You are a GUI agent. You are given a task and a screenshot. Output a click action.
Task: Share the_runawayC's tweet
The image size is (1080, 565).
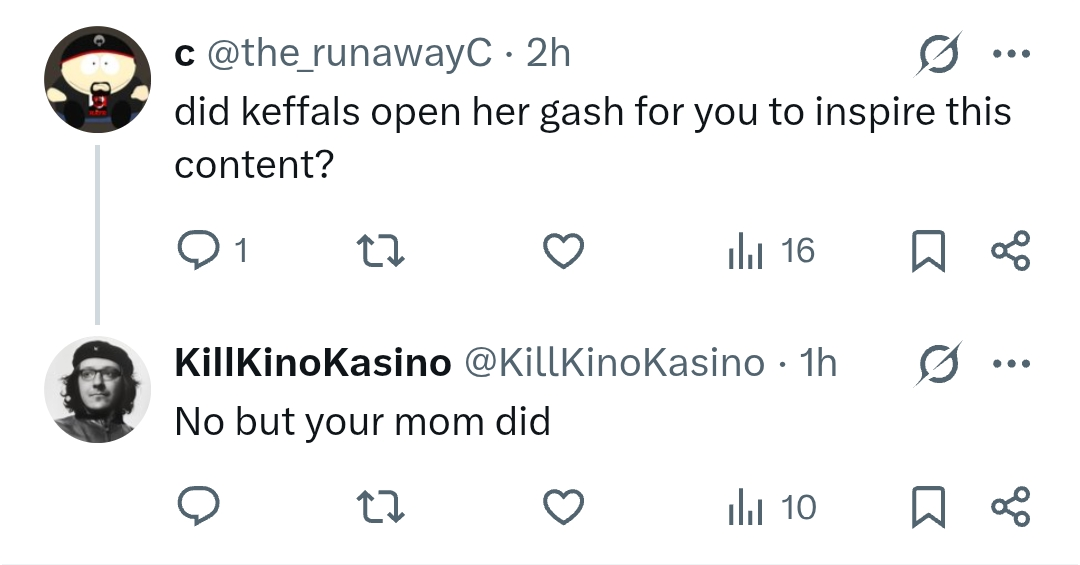click(x=1009, y=251)
